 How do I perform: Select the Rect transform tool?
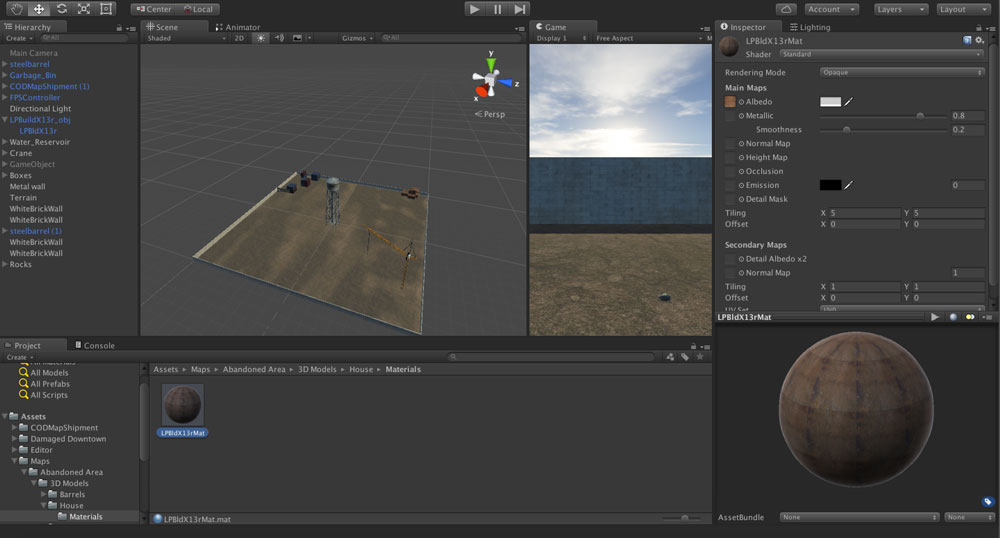(x=107, y=9)
